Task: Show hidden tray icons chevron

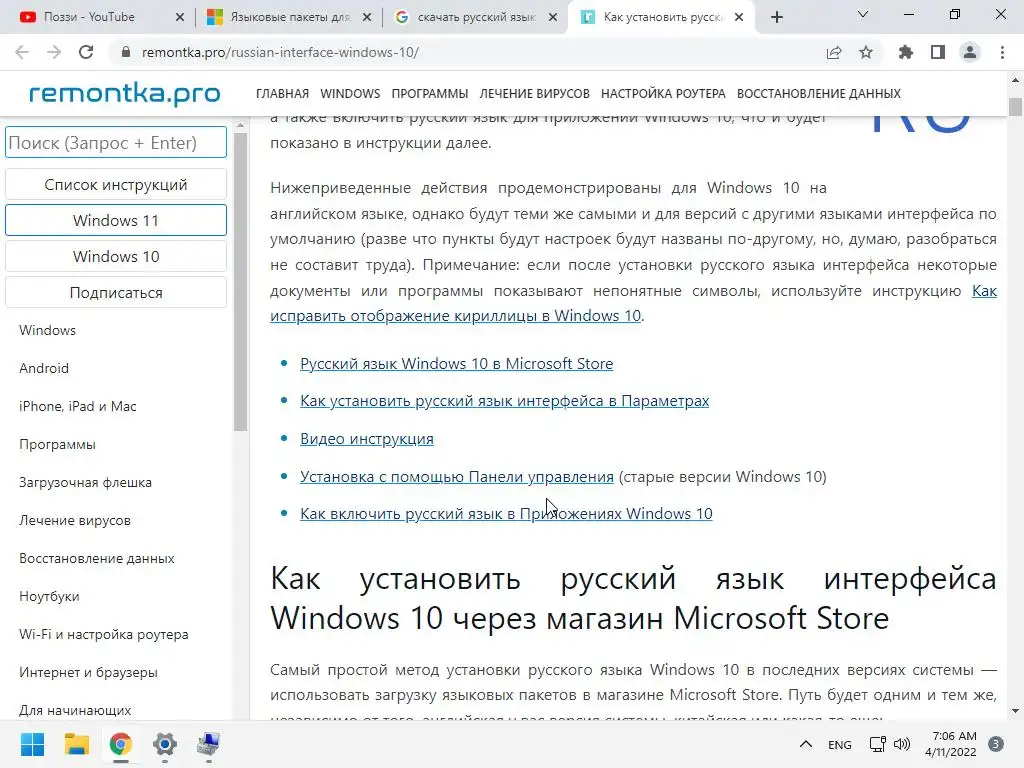Action: 806,744
